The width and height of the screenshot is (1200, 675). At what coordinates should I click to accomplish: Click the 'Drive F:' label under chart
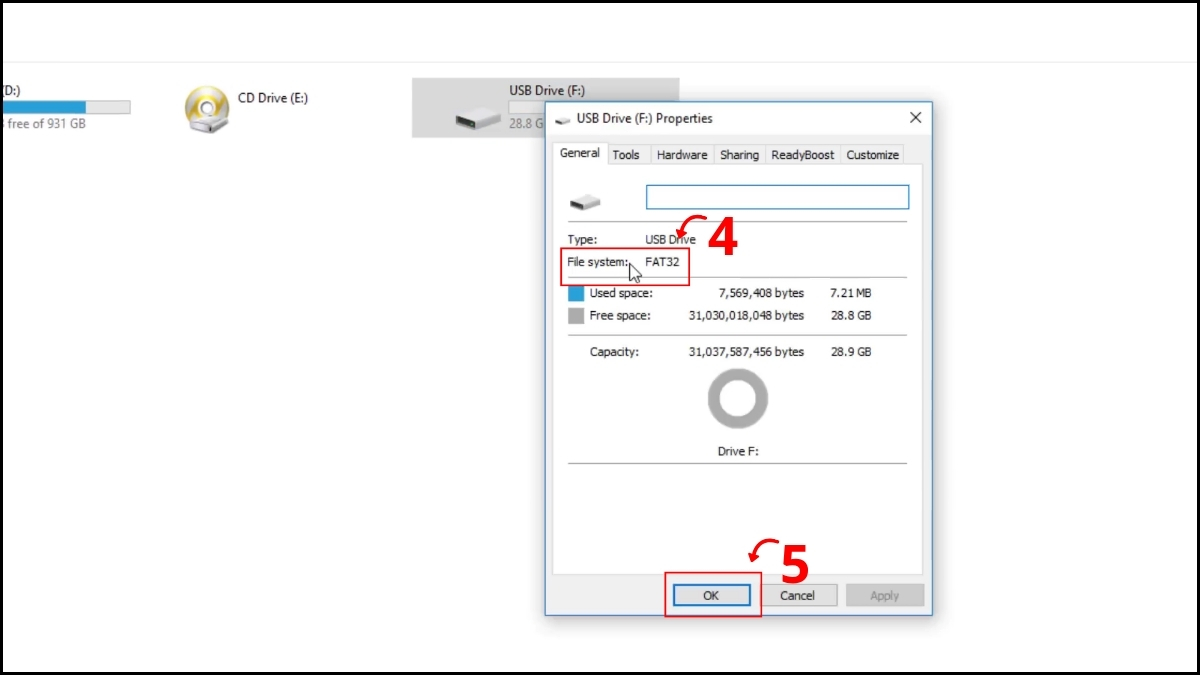pos(738,452)
